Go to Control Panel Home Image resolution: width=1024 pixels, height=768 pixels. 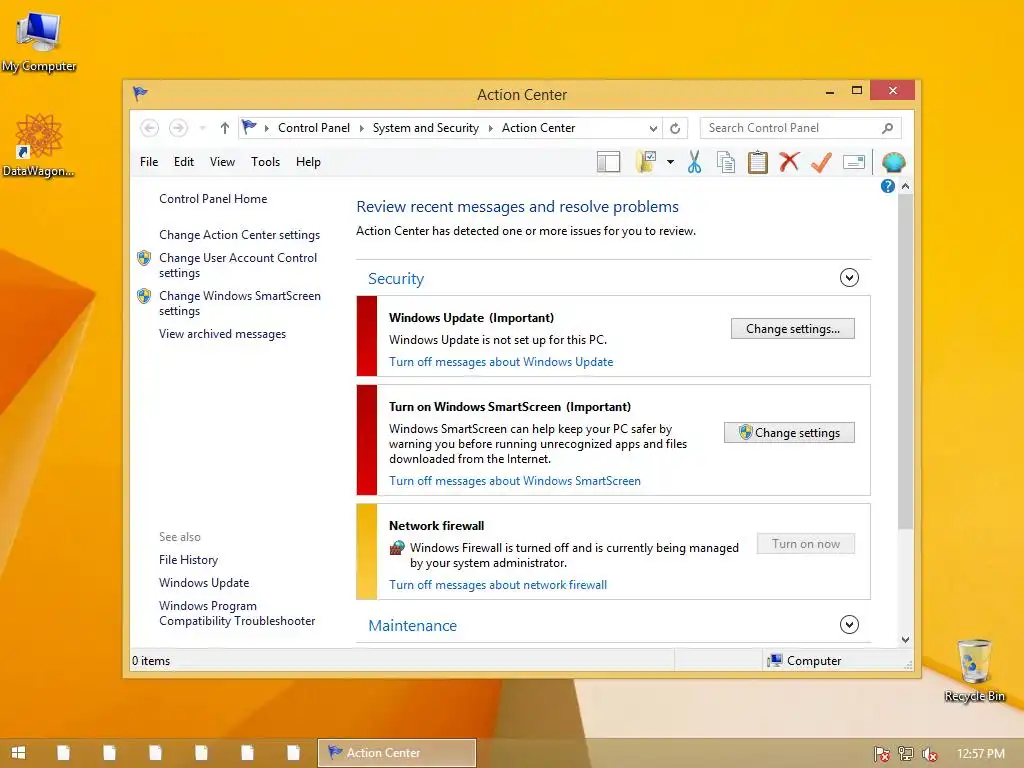pos(213,199)
